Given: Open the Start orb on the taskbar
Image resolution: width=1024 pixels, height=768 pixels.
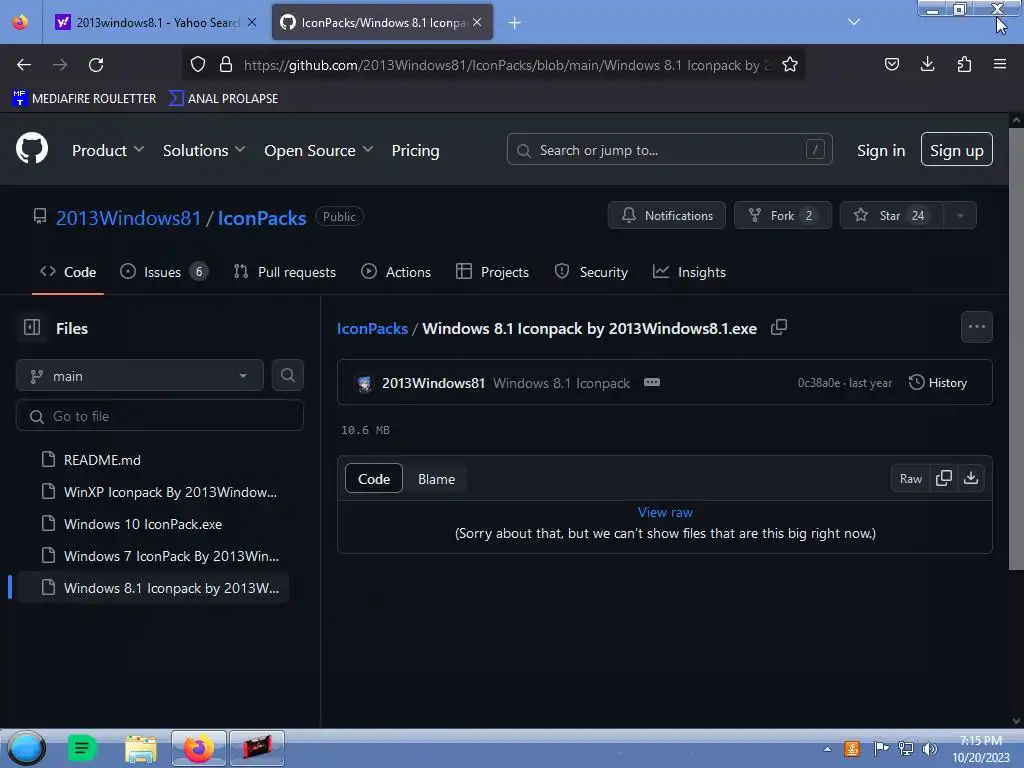Looking at the screenshot, I should click(26, 748).
